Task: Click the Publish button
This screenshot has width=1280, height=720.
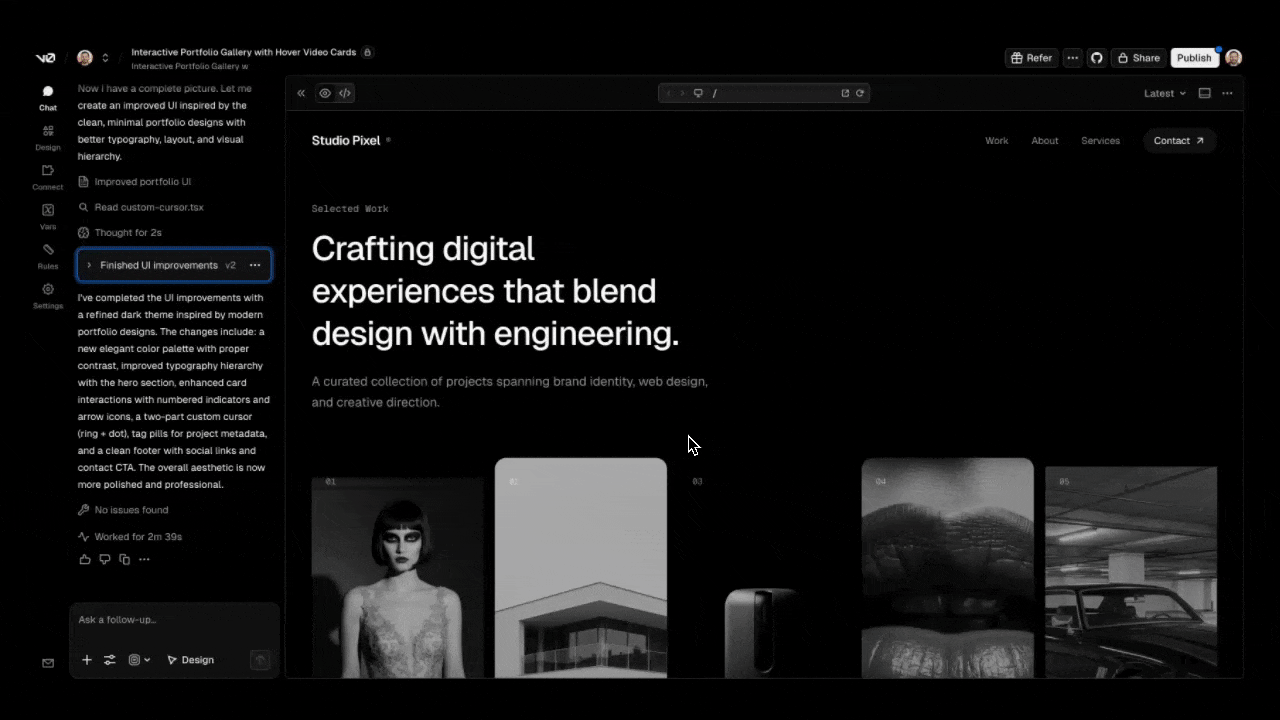Action: tap(1194, 57)
